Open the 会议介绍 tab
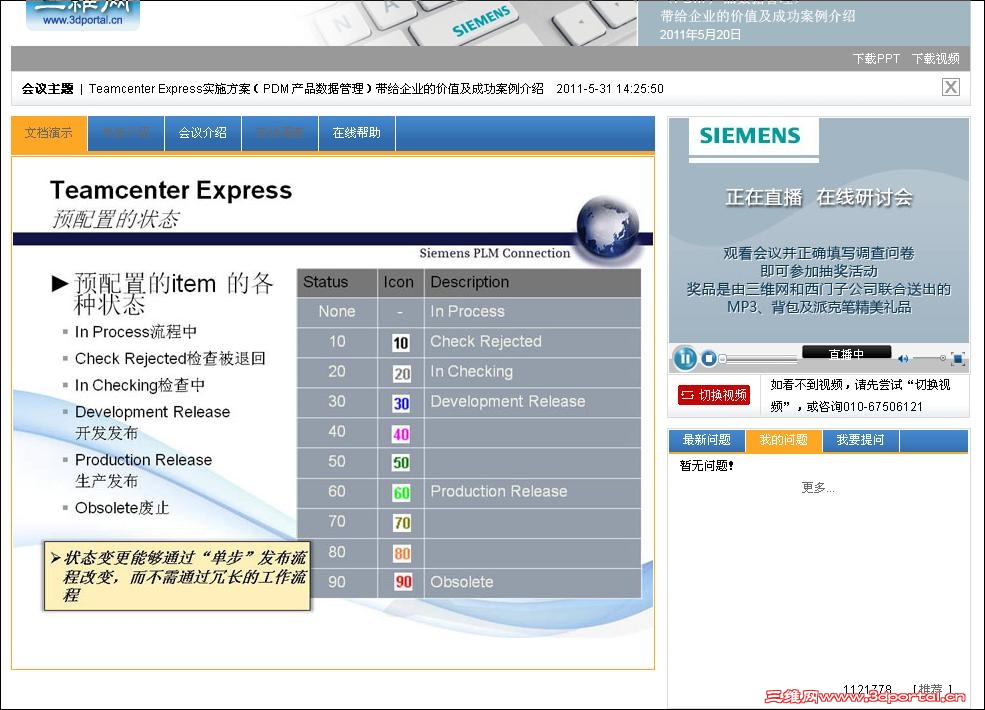The width and height of the screenshot is (985, 710). tap(202, 133)
